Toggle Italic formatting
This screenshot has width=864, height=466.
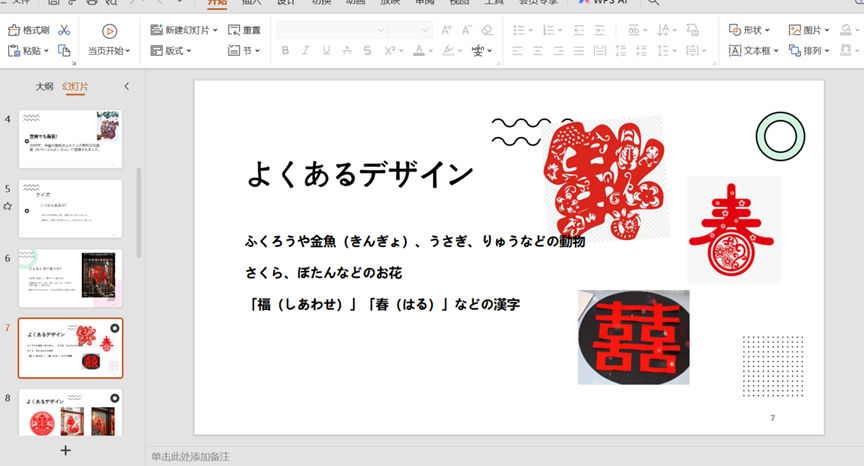click(305, 51)
